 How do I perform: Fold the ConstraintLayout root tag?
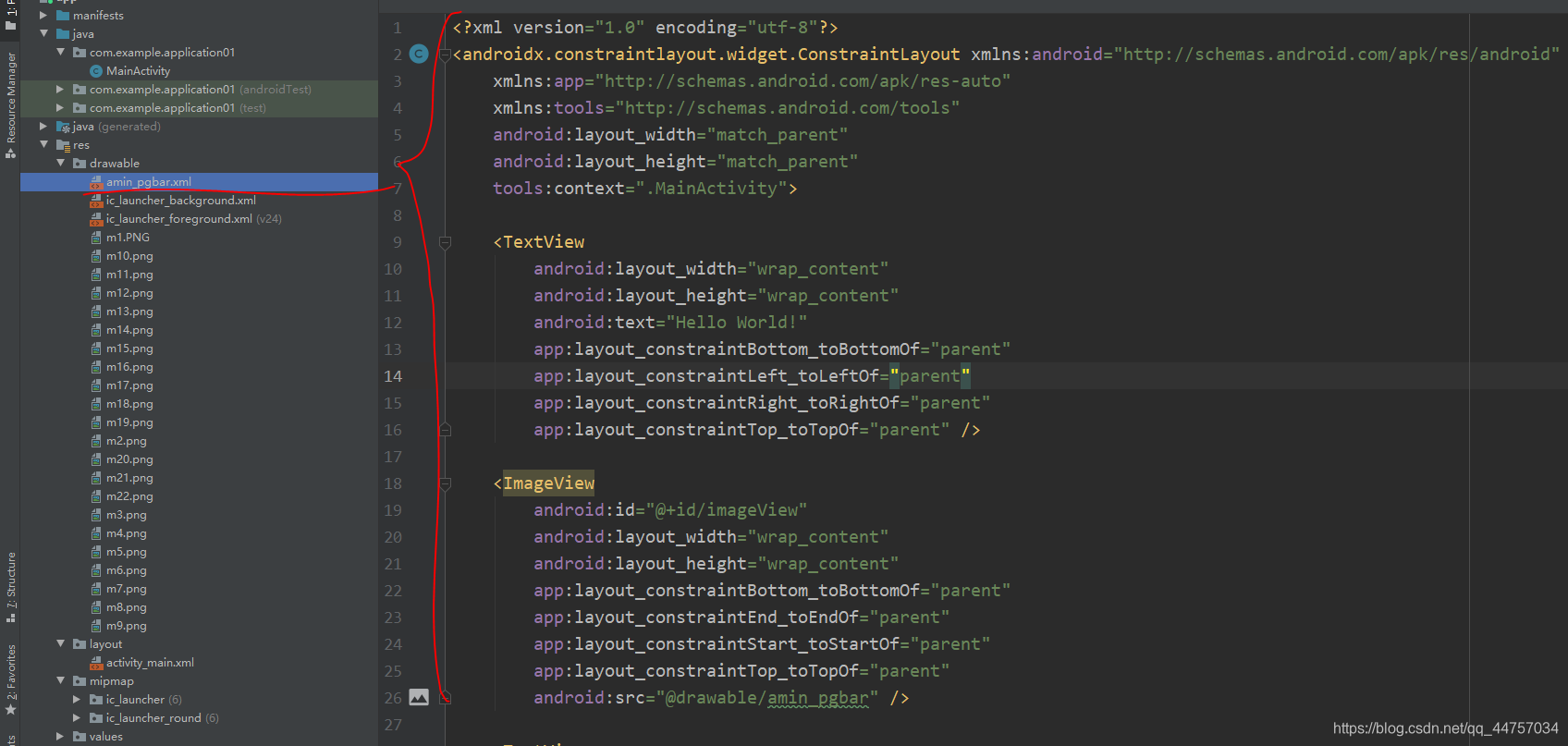tap(445, 55)
